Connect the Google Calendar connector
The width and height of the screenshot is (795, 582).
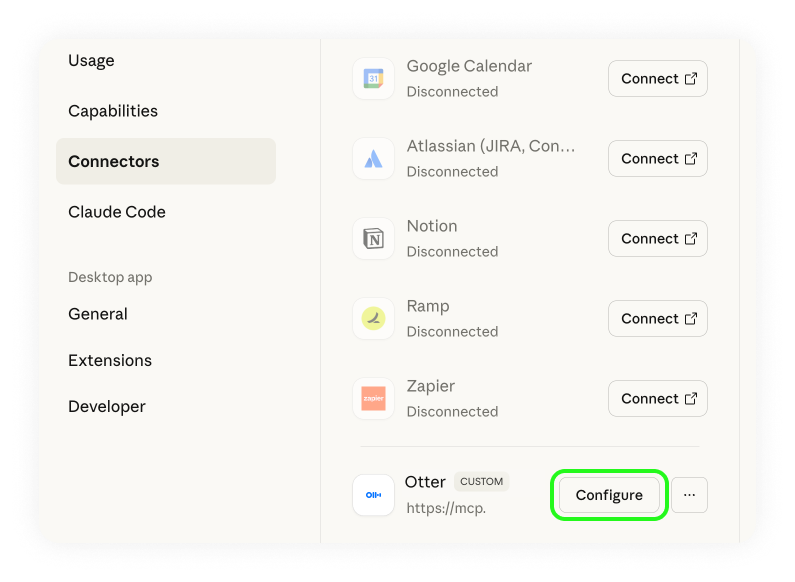(657, 79)
